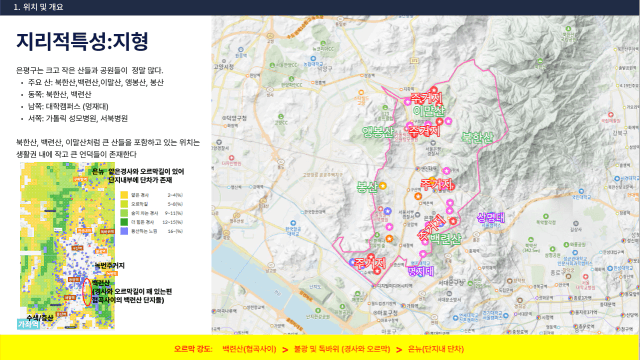Click the red ellipse on the slope map

click(x=87, y=292)
